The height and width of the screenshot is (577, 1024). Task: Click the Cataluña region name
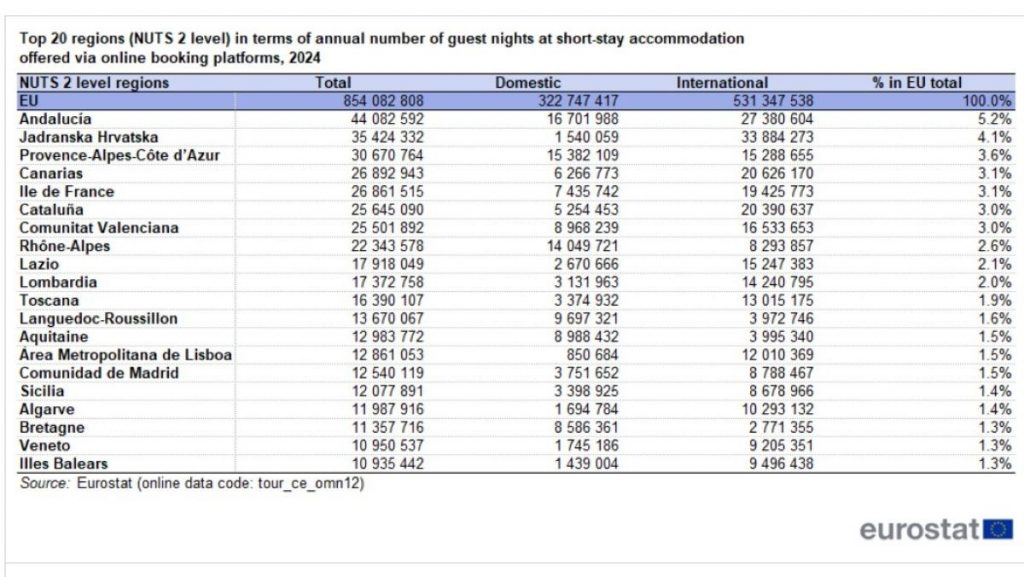coord(51,210)
